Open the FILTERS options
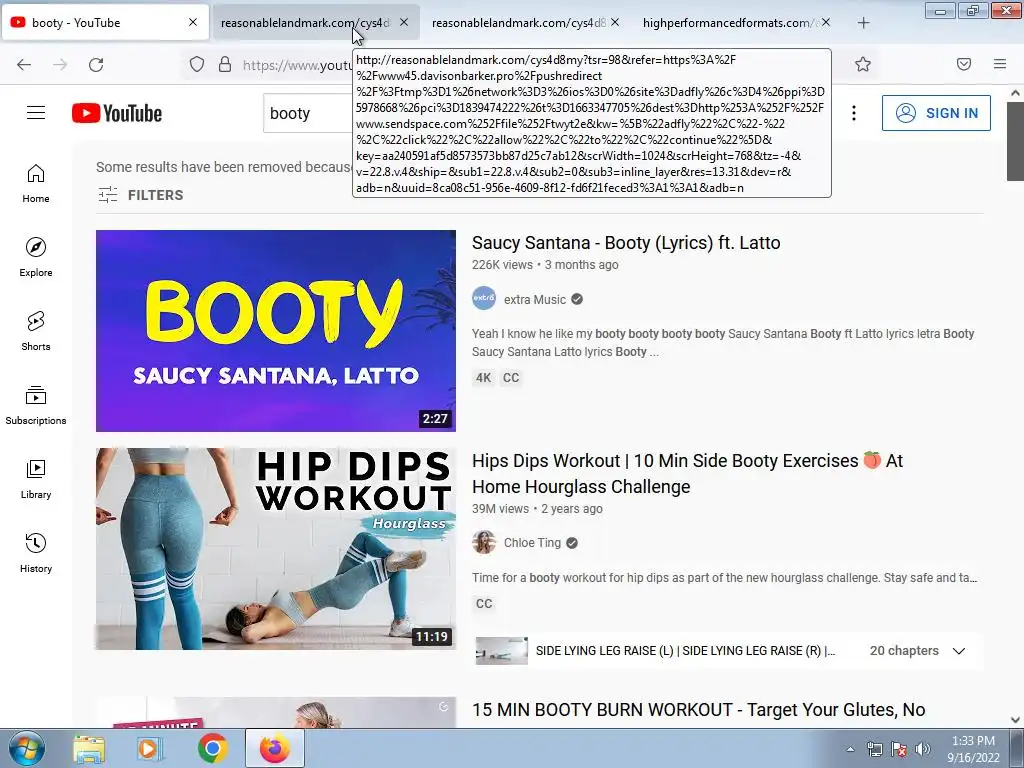 140,195
